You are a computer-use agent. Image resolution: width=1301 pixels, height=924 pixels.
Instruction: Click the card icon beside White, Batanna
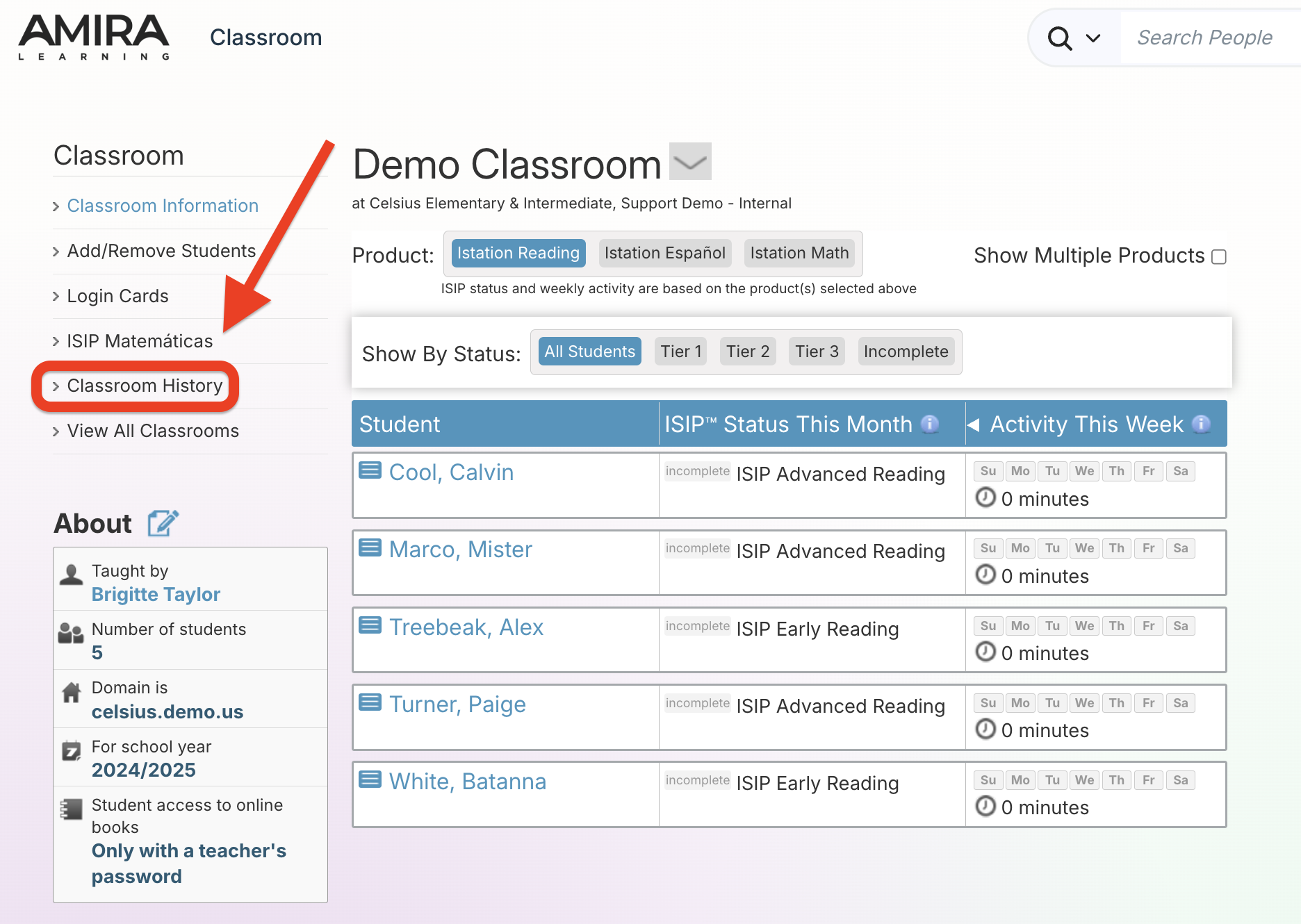pyautogui.click(x=370, y=779)
